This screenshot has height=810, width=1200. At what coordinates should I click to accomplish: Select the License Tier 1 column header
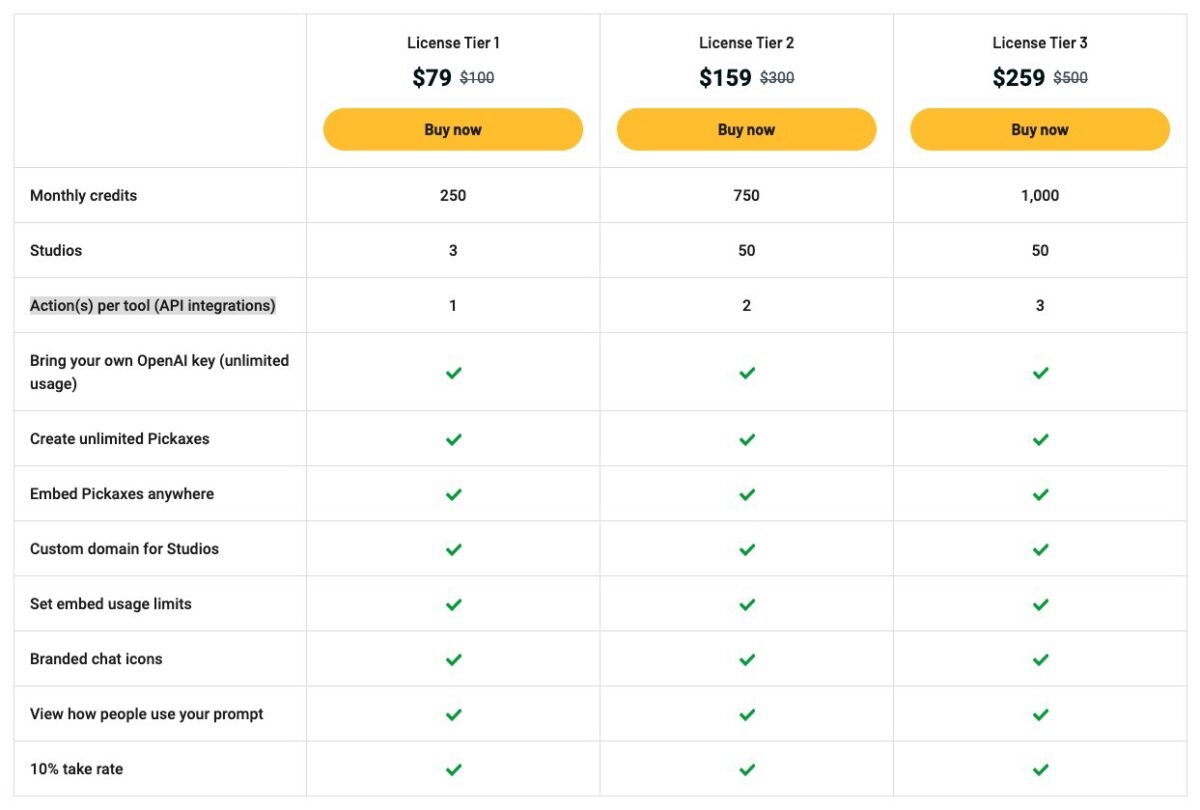pyautogui.click(x=453, y=42)
